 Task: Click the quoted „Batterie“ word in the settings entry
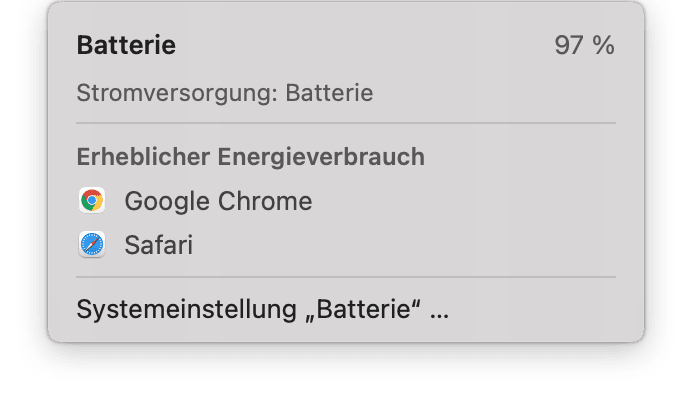363,309
